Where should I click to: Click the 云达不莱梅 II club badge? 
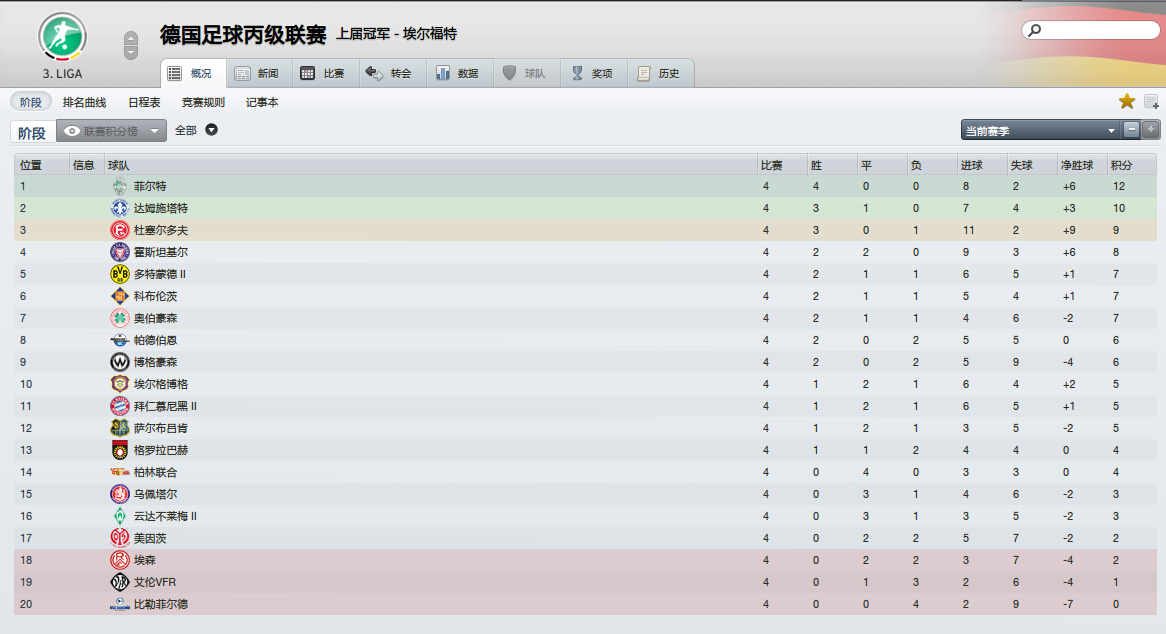coord(119,516)
